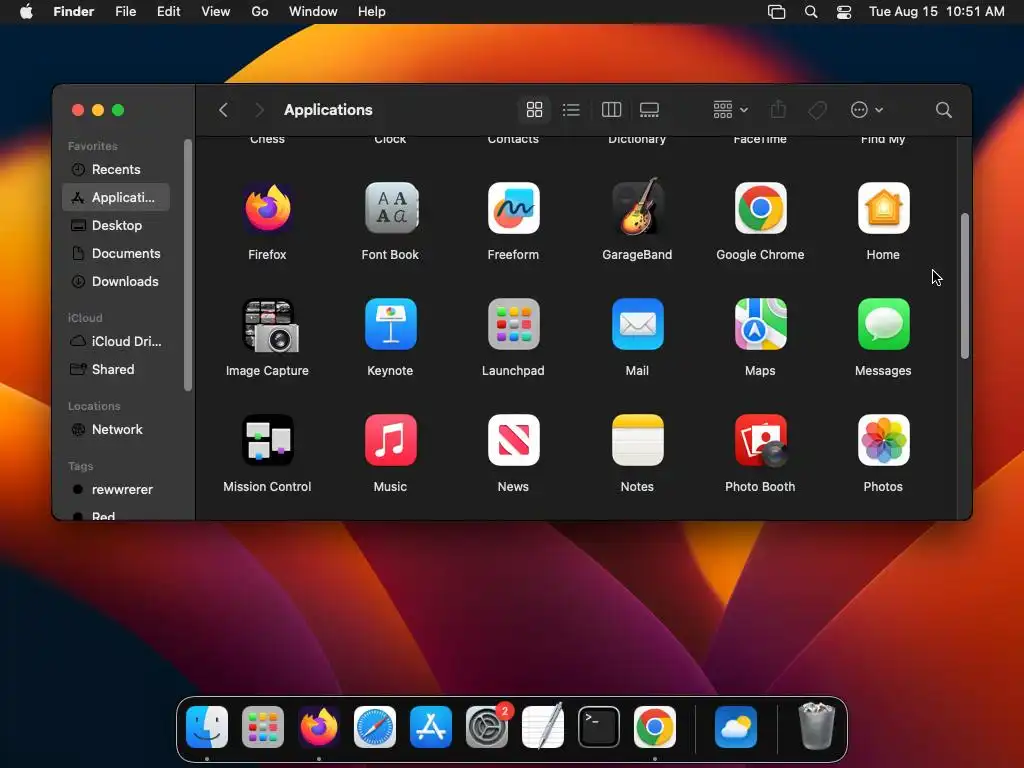Select Image Capture app icon

(269, 325)
